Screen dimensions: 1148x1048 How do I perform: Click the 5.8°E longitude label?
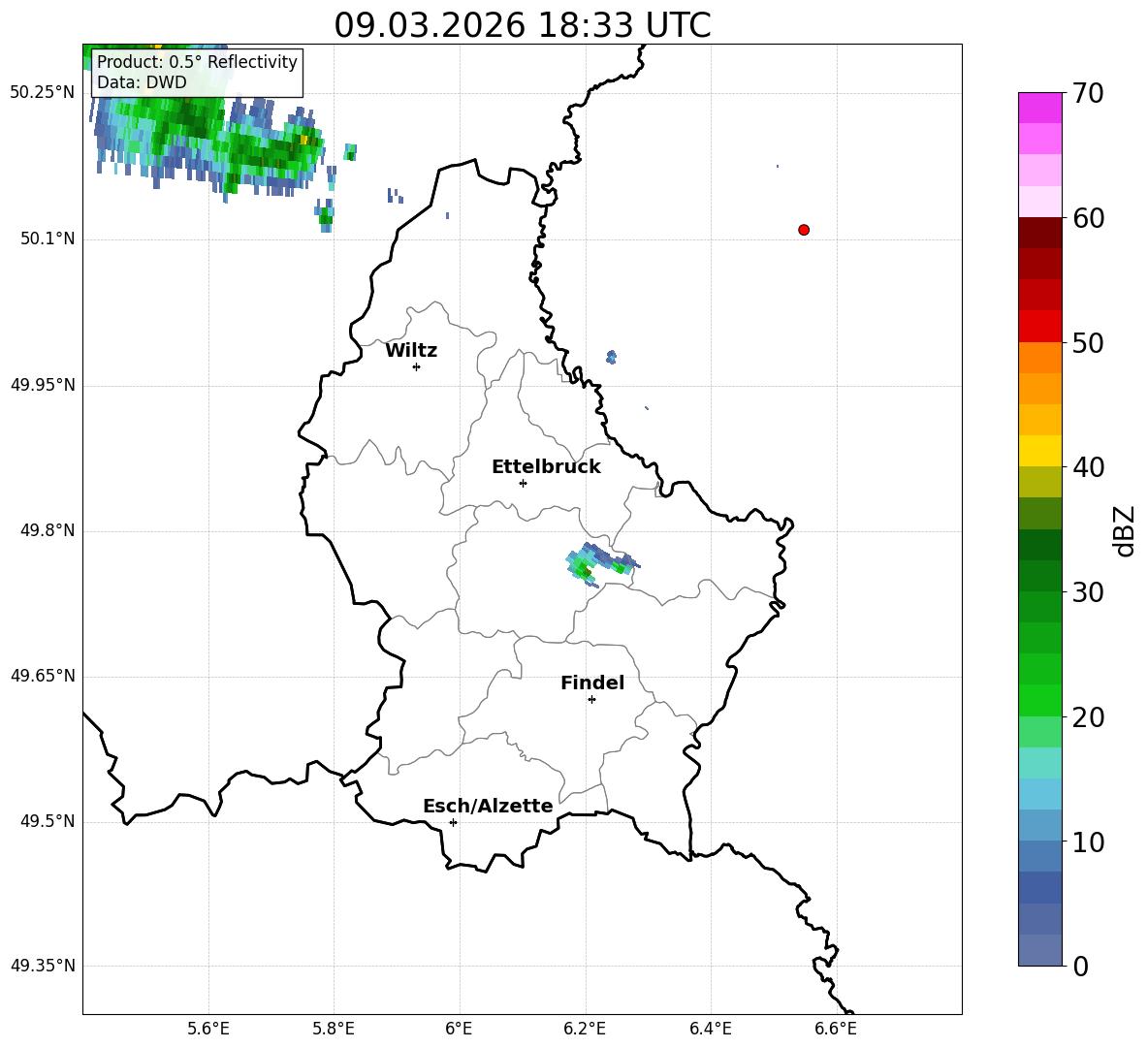(334, 1029)
